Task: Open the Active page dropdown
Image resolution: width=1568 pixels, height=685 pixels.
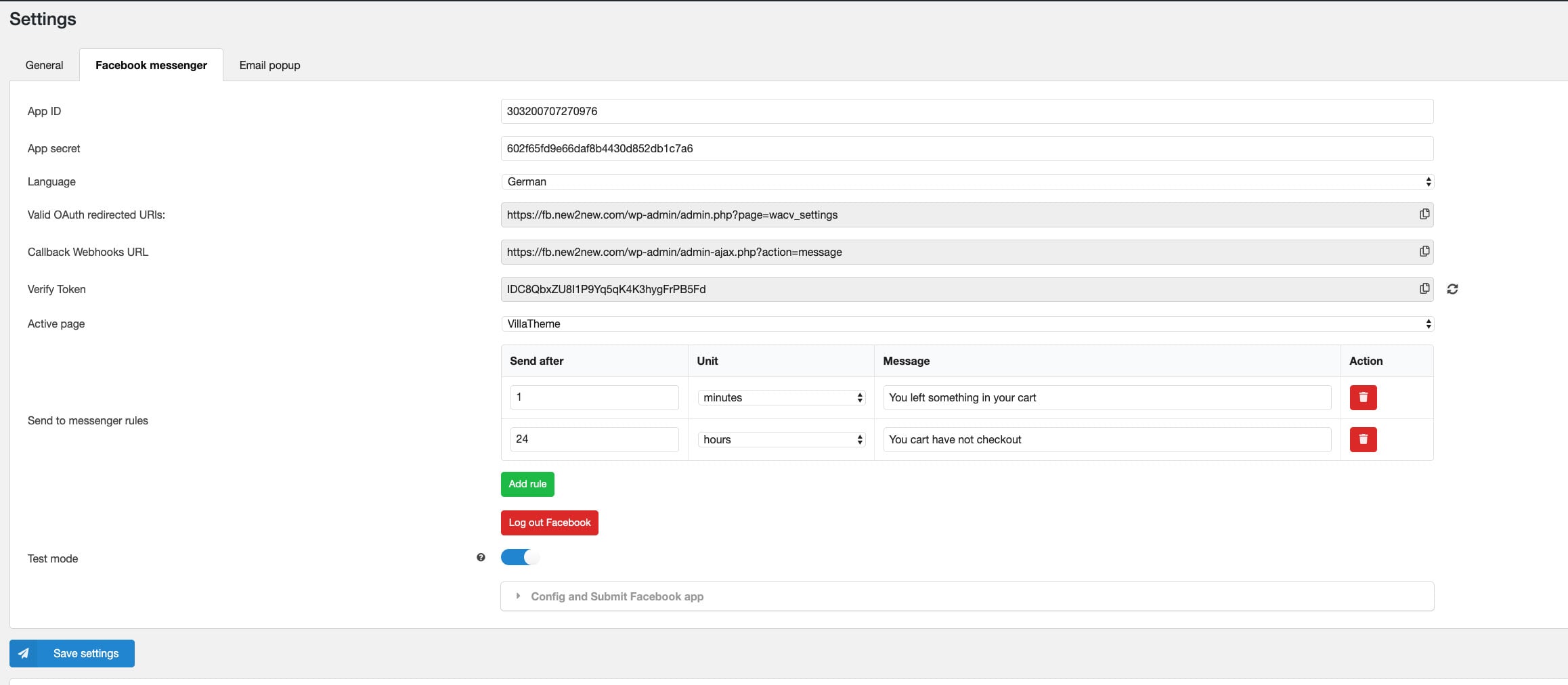Action: [x=967, y=324]
